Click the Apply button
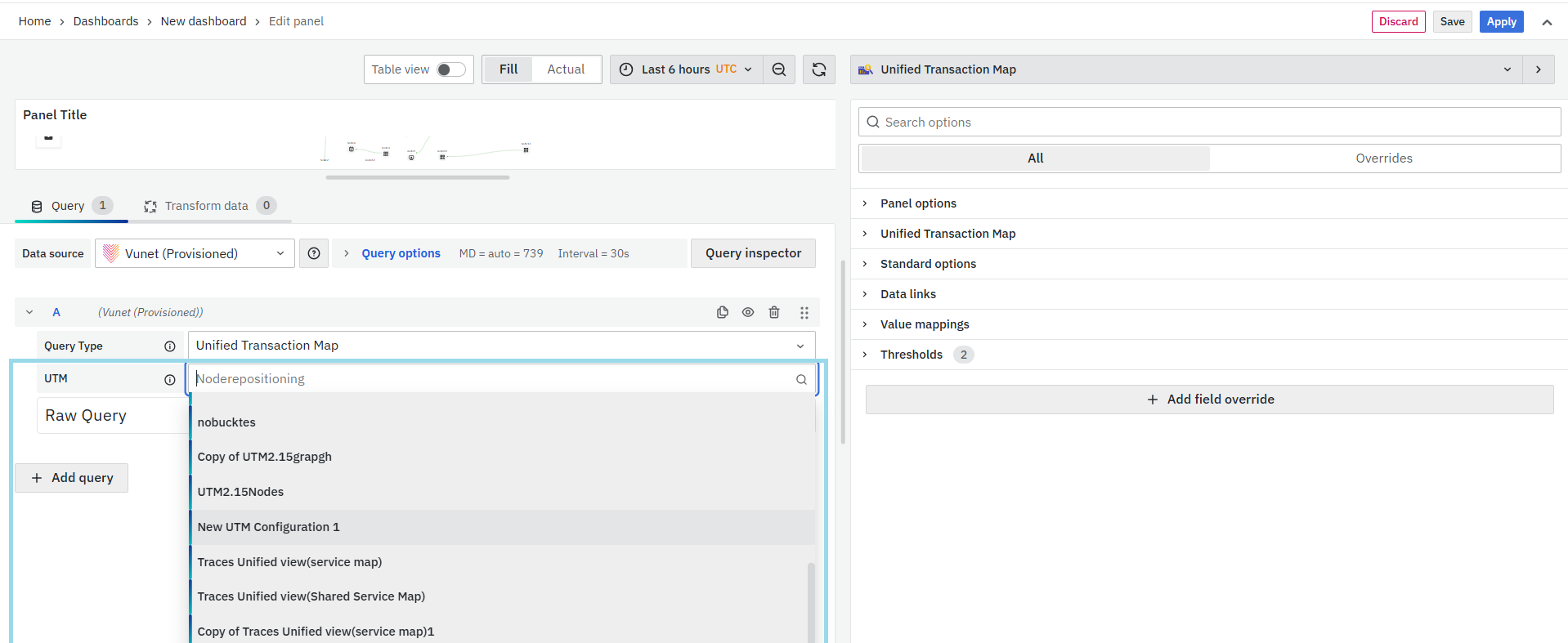Image resolution: width=1568 pixels, height=643 pixels. click(x=1501, y=21)
